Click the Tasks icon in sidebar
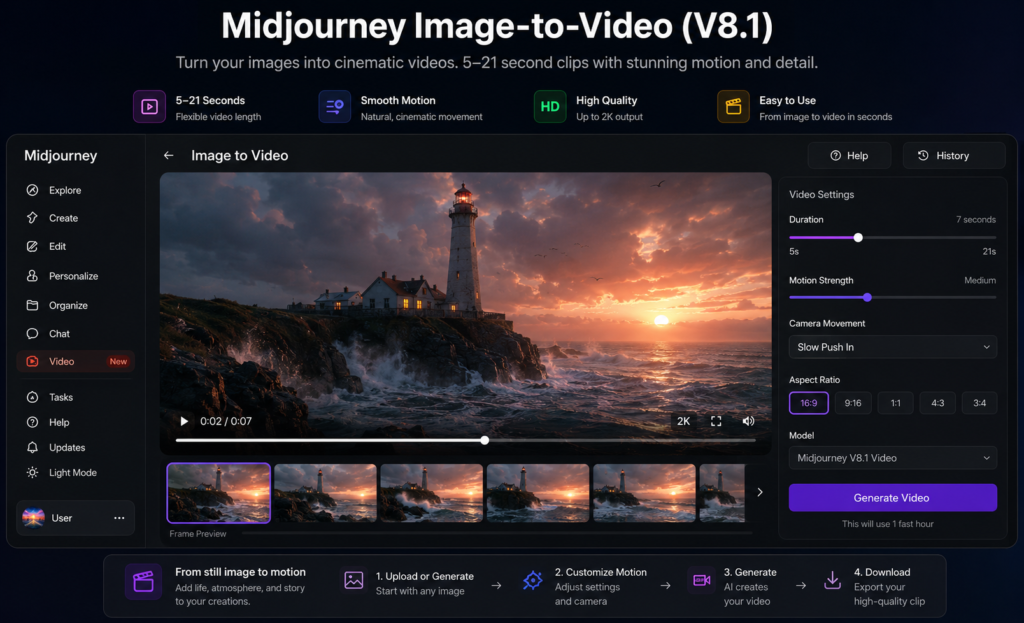This screenshot has height=623, width=1024. (32, 397)
